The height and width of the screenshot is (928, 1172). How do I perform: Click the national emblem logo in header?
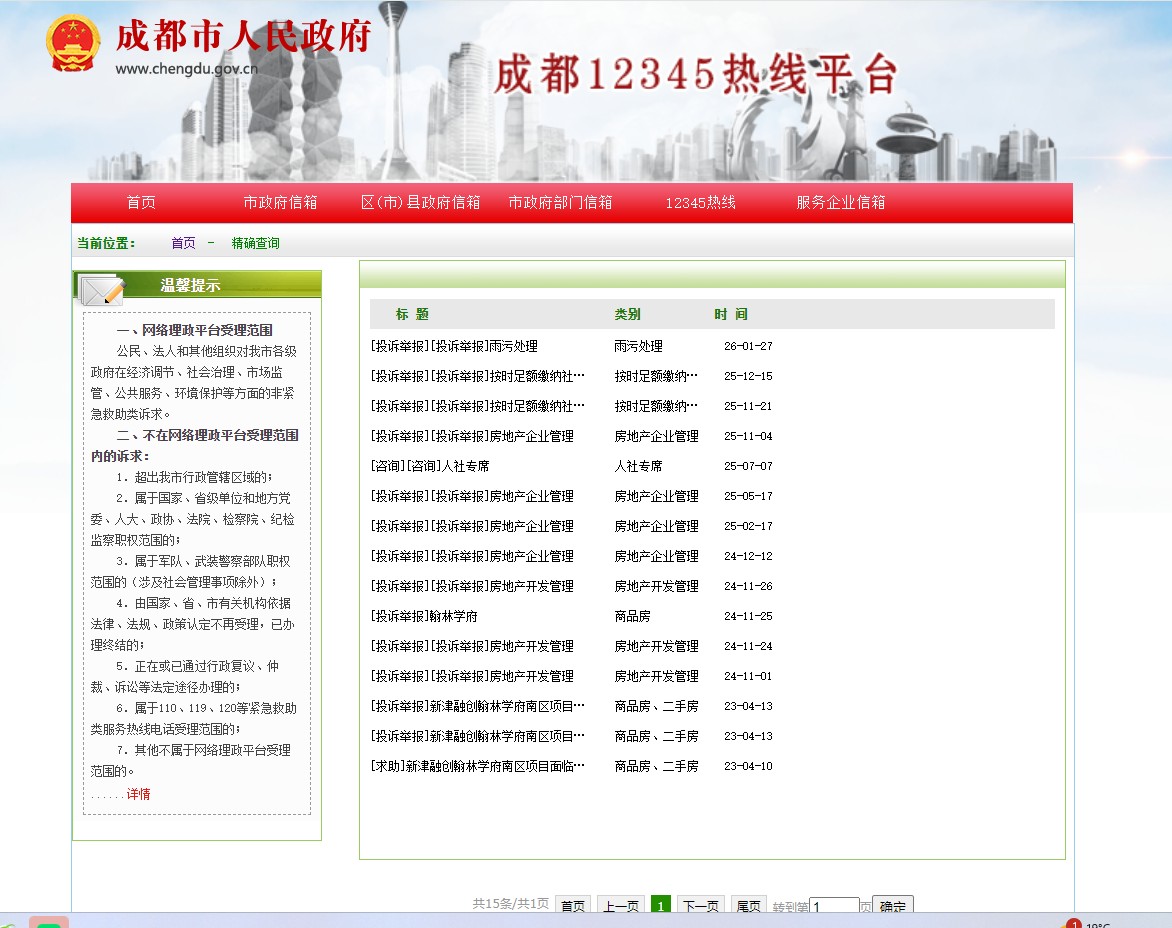[72, 44]
